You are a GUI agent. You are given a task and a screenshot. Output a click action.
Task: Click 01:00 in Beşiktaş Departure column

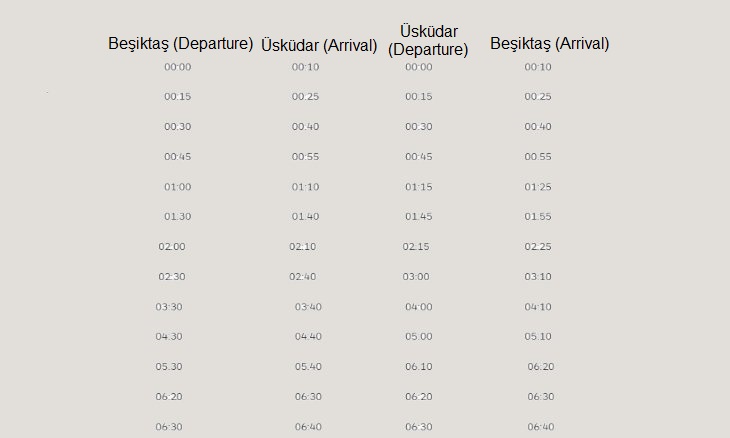(x=177, y=187)
